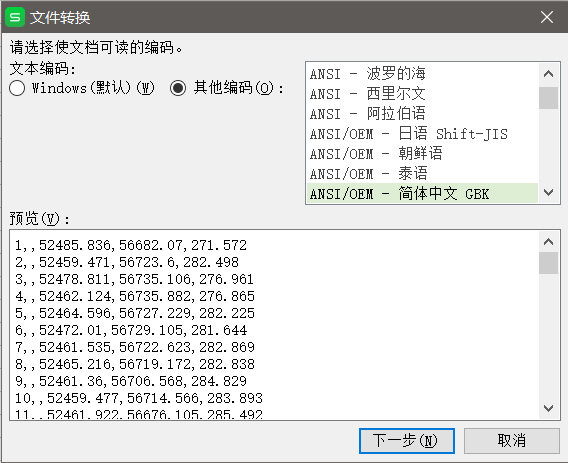Click the encoding list scrollbar thumb
The height and width of the screenshot is (463, 568).
[548, 98]
